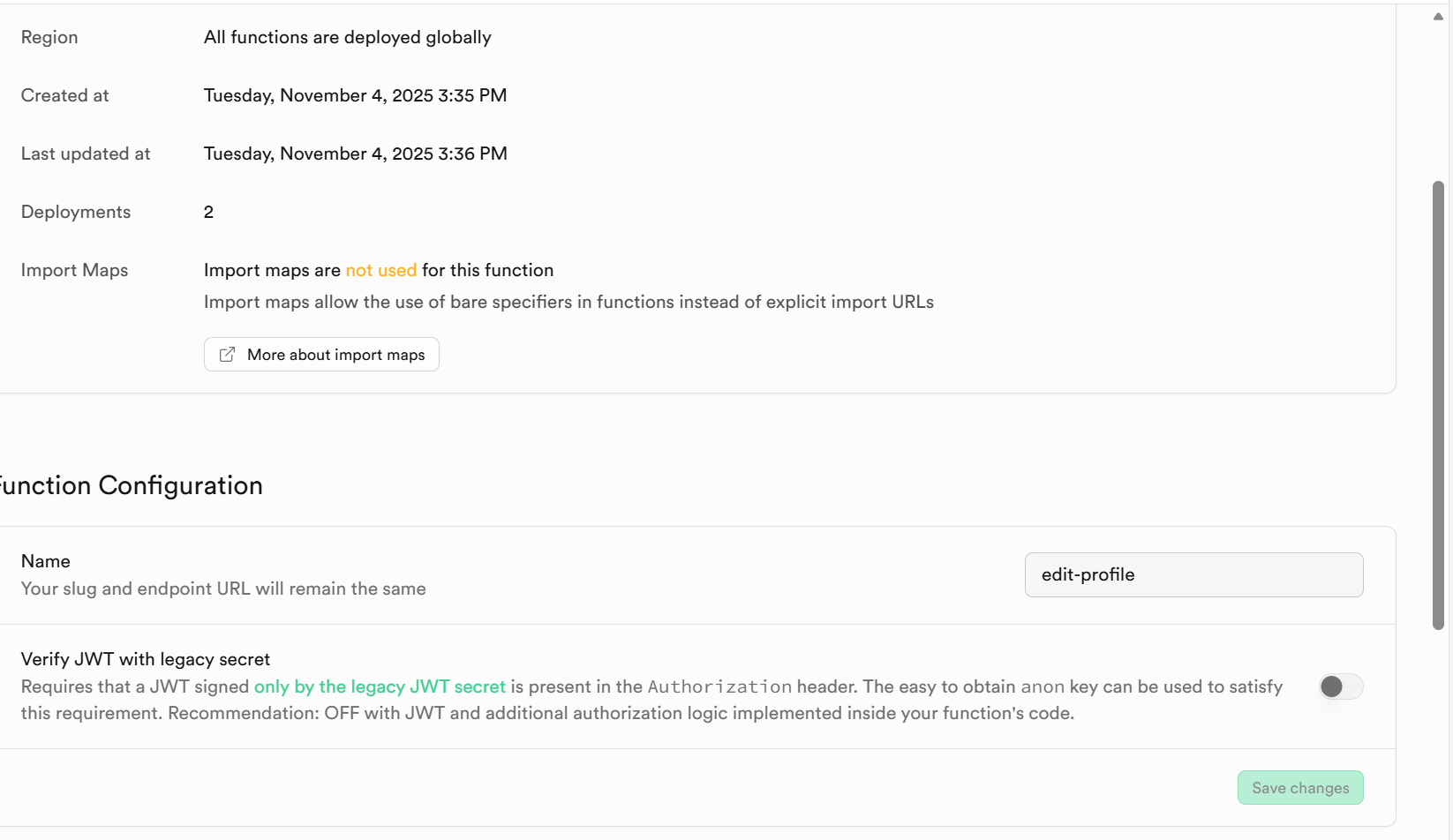This screenshot has width=1453, height=840.
Task: Open More about import maps
Action: pyautogui.click(x=335, y=355)
